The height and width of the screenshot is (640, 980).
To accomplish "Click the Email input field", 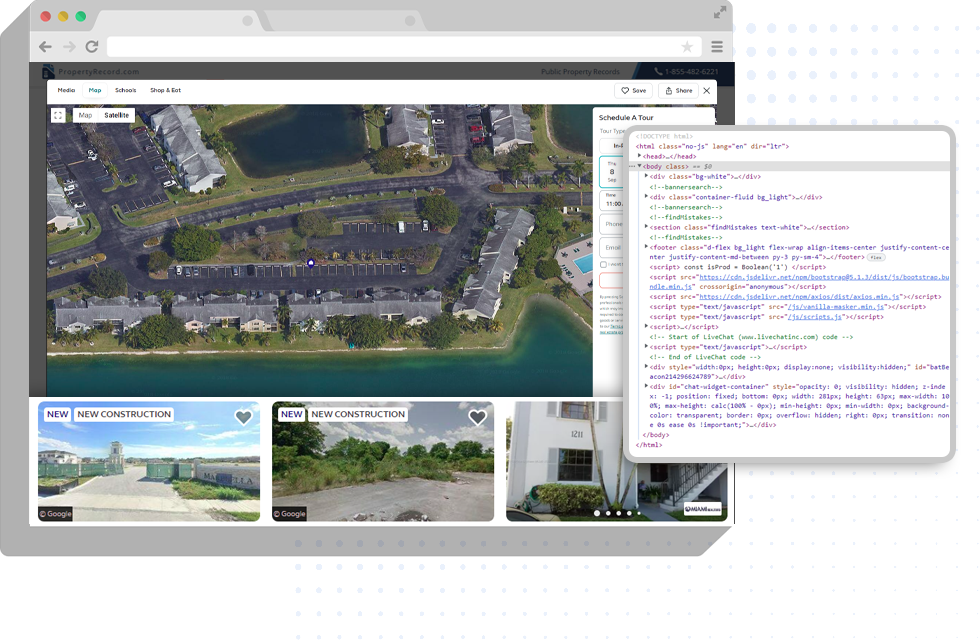I will (611, 248).
